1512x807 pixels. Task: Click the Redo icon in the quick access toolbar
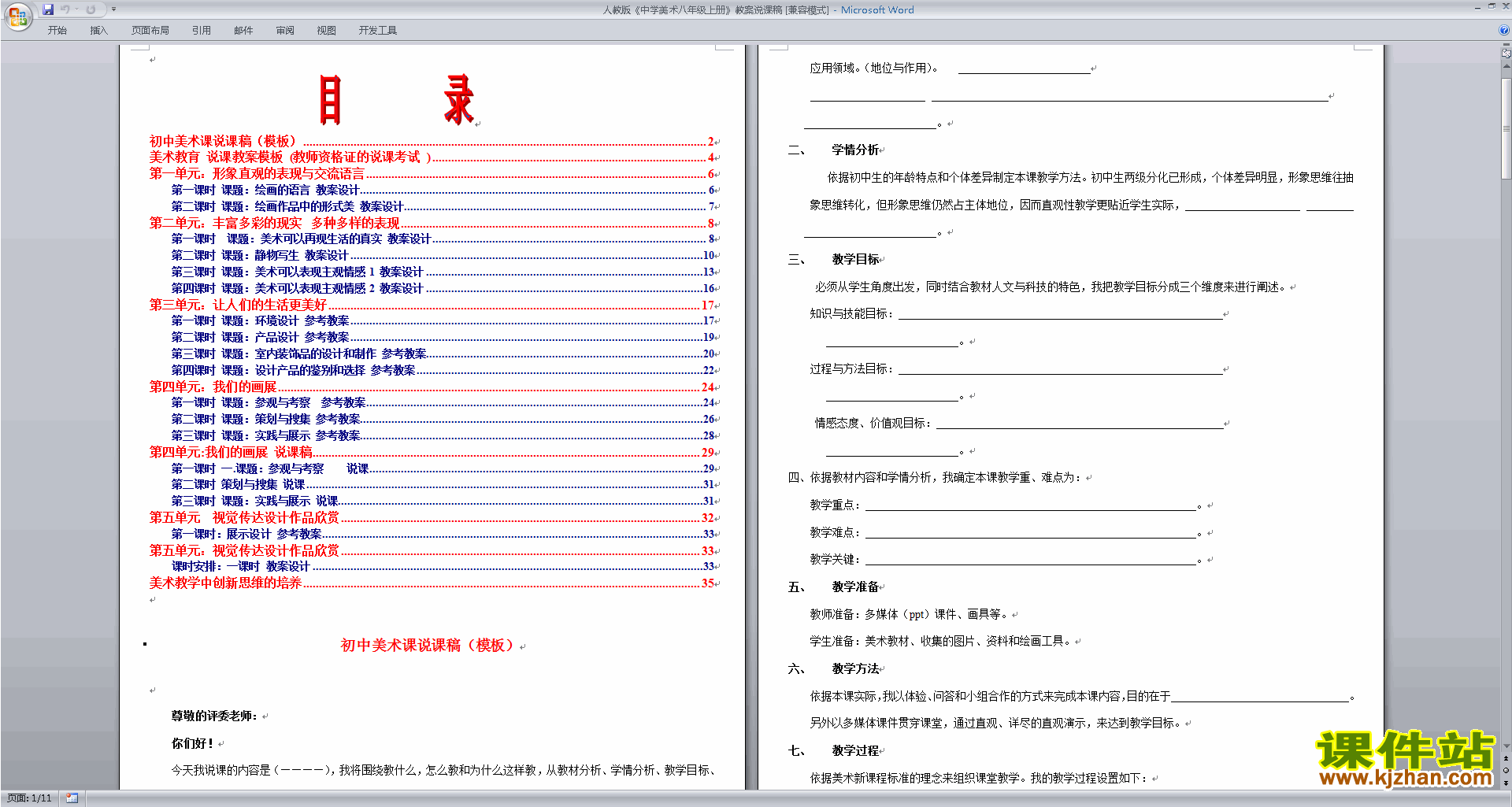point(91,9)
